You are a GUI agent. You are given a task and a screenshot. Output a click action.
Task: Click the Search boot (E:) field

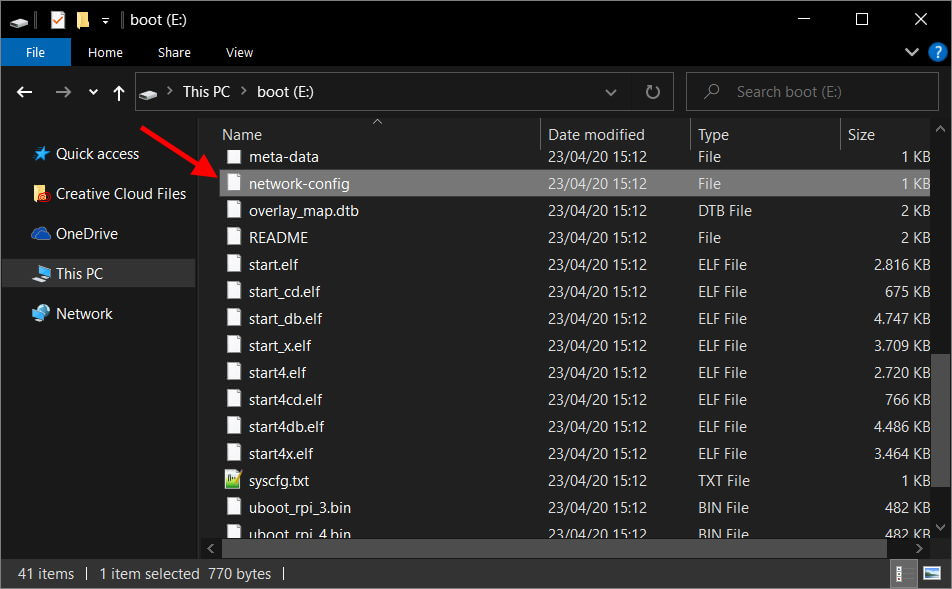(x=812, y=92)
